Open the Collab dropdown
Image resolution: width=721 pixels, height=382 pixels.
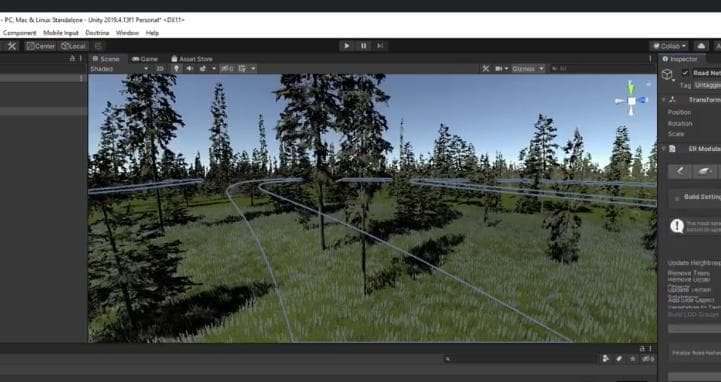pyautogui.click(x=669, y=46)
